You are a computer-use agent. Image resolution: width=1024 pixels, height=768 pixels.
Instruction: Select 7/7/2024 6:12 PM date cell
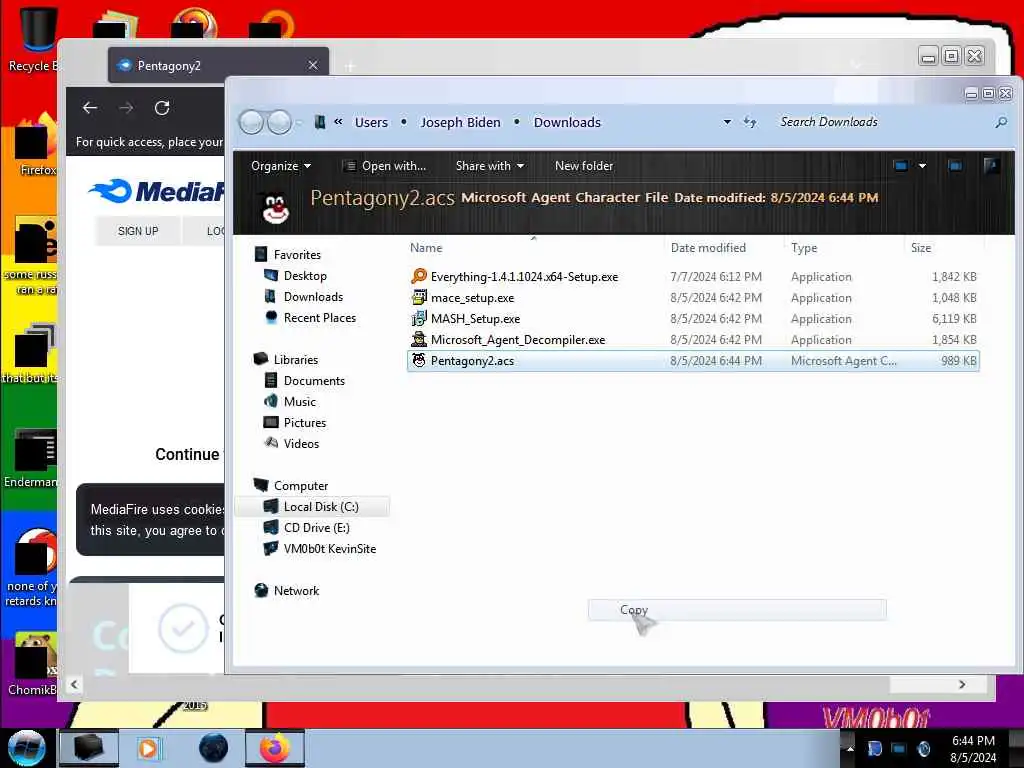[x=716, y=276]
